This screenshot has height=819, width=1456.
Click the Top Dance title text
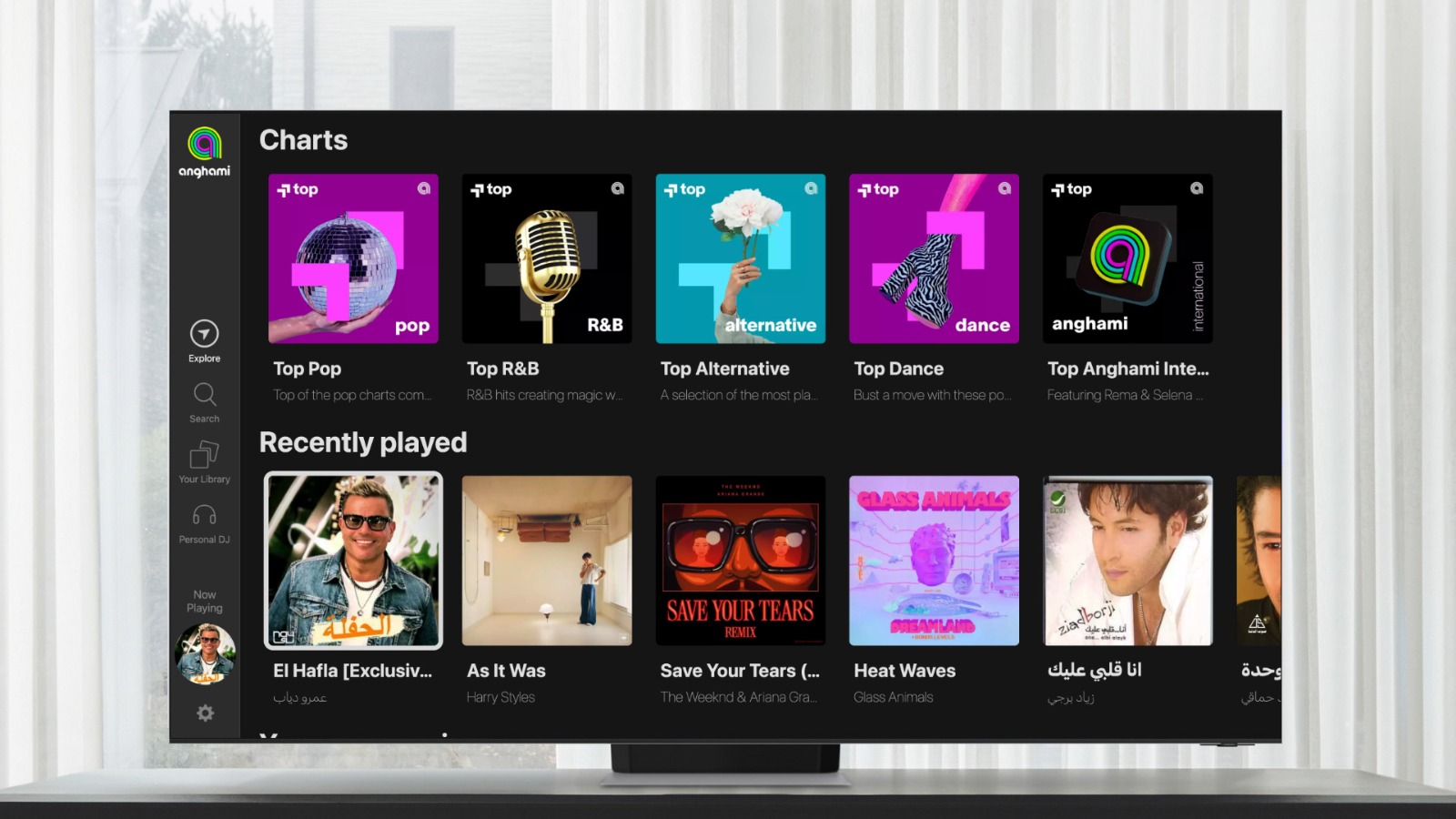[898, 369]
